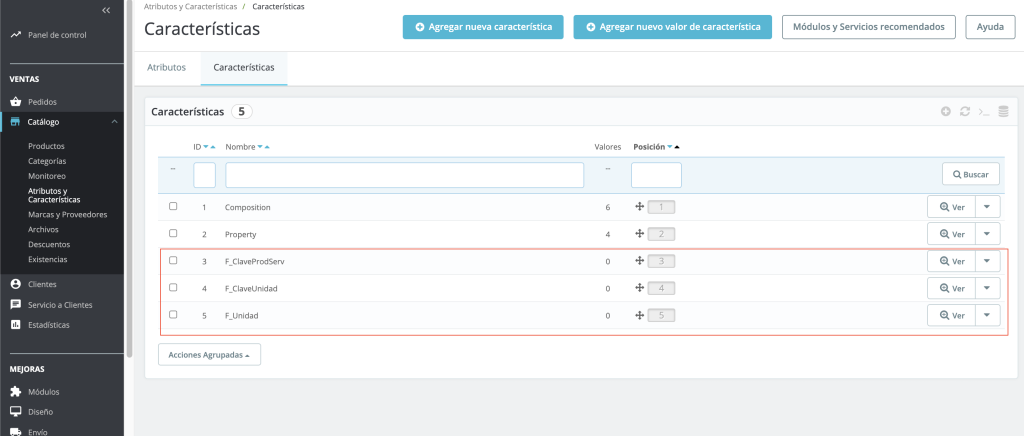Viewport: 1024px width, 436px height.
Task: Open actions dropdown for Property row
Action: [987, 234]
